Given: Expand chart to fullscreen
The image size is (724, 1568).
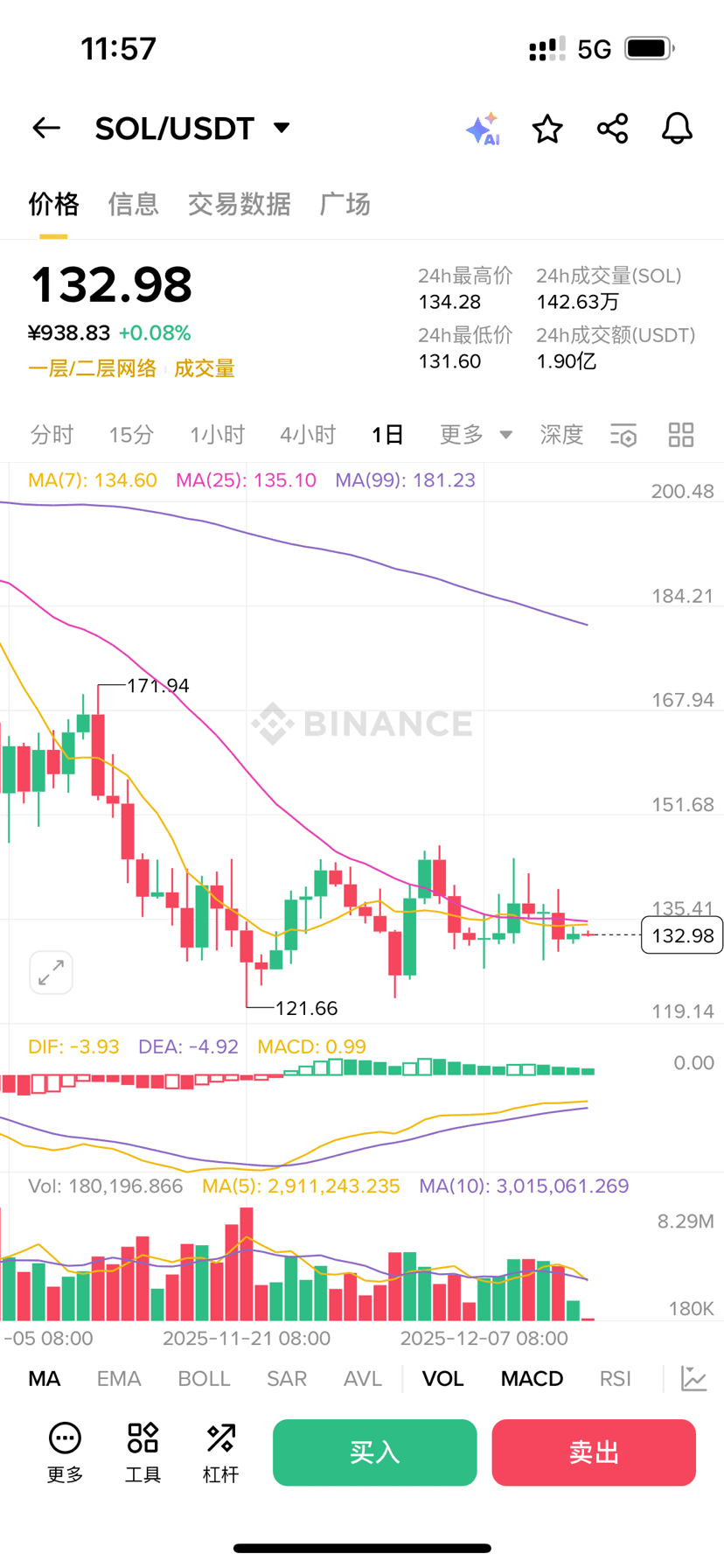Looking at the screenshot, I should (51, 972).
